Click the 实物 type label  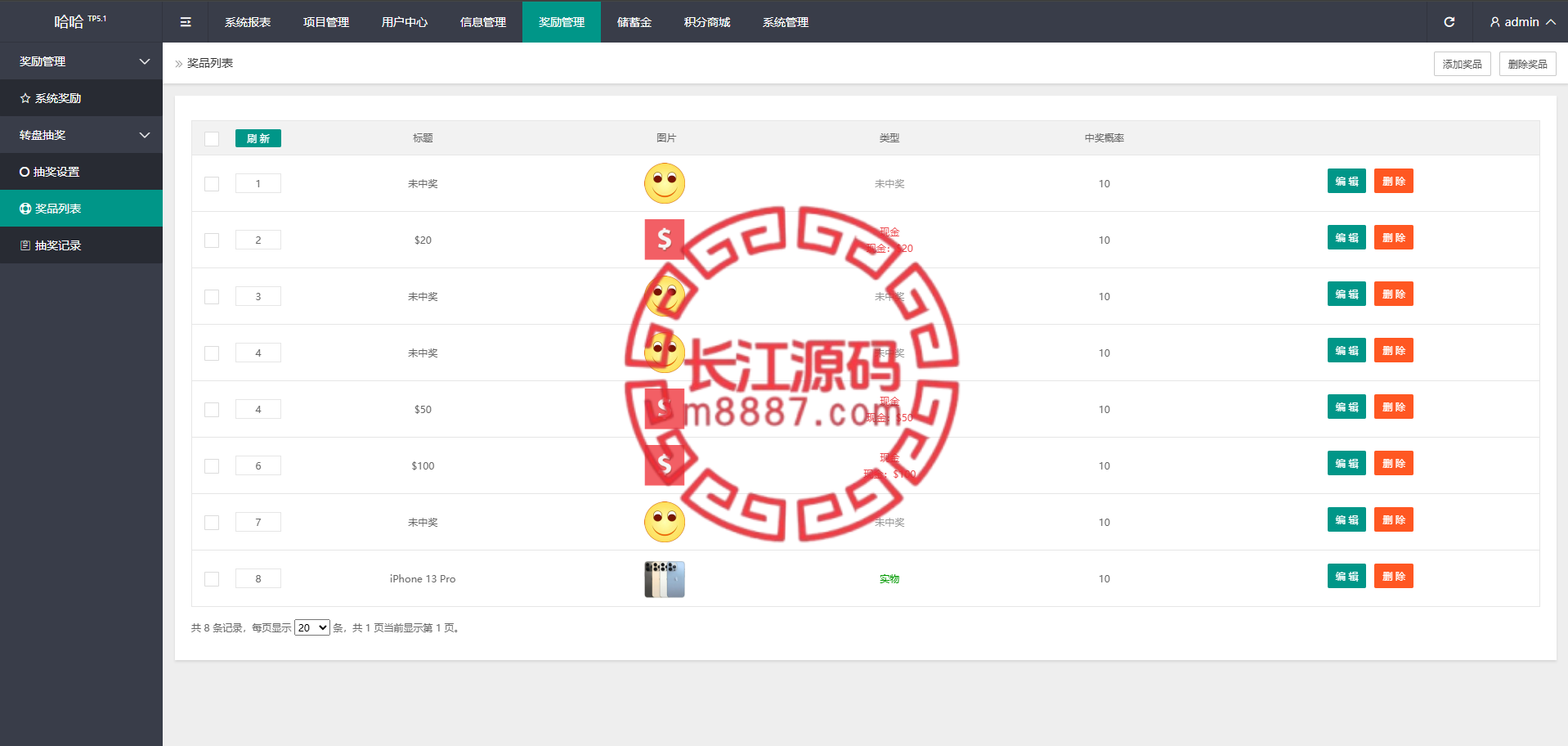point(889,579)
